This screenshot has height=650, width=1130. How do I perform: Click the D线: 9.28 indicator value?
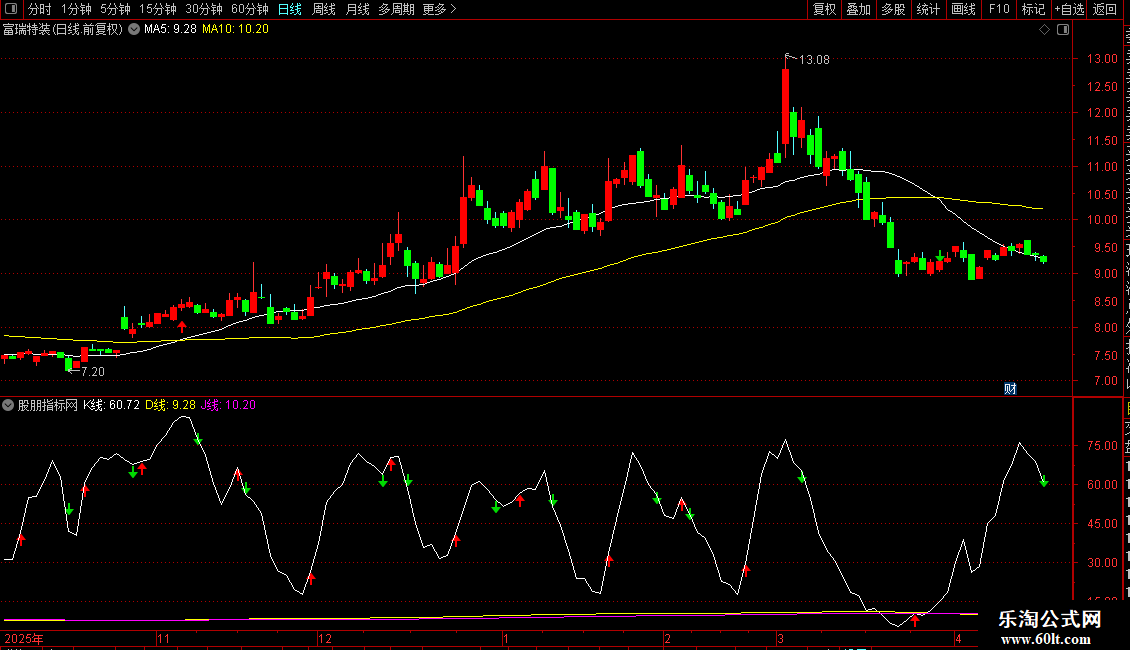[x=170, y=405]
